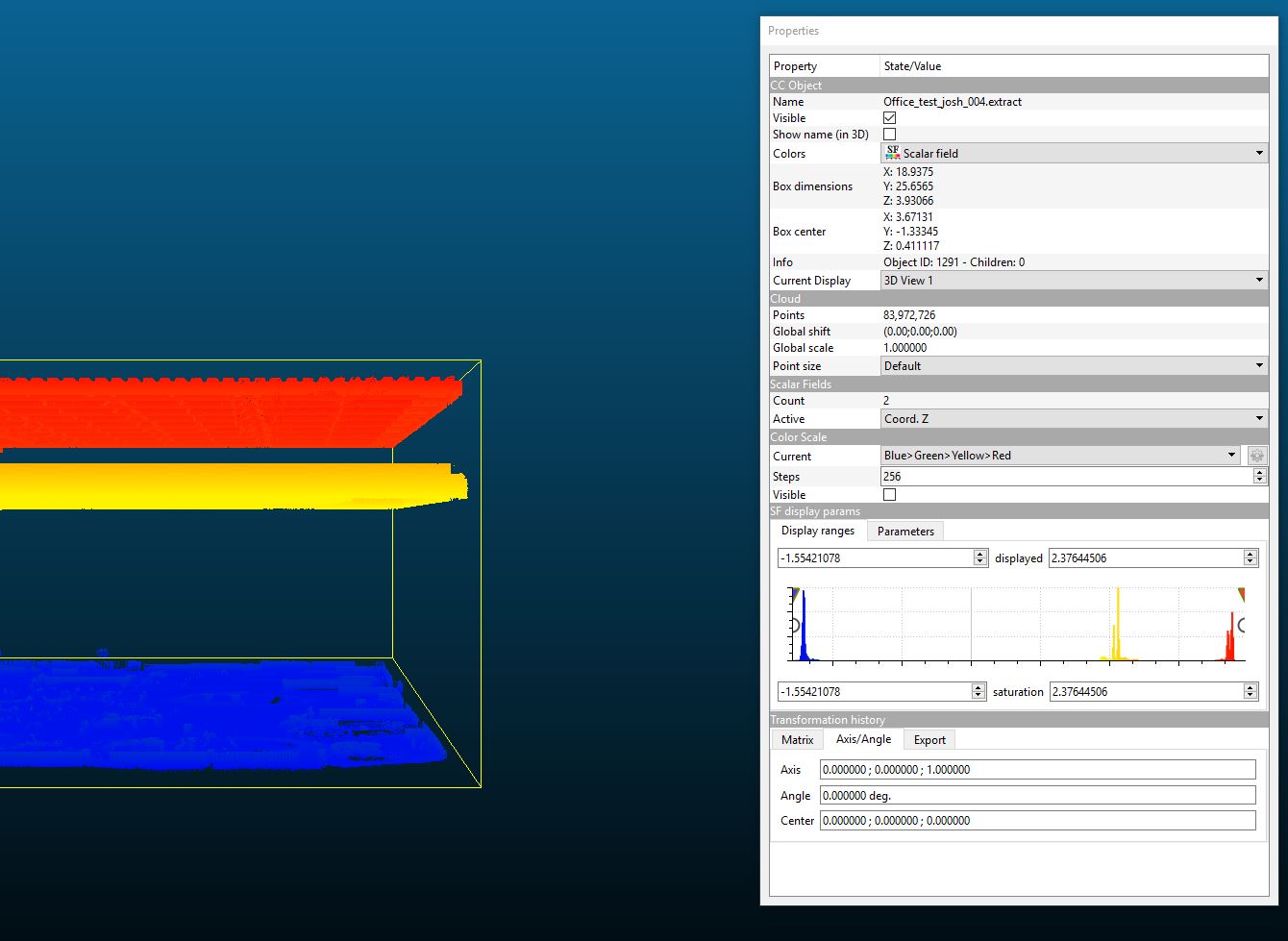Screen dimensions: 1288x941
Task: Click the SF icon in Colors field
Action: pos(892,153)
